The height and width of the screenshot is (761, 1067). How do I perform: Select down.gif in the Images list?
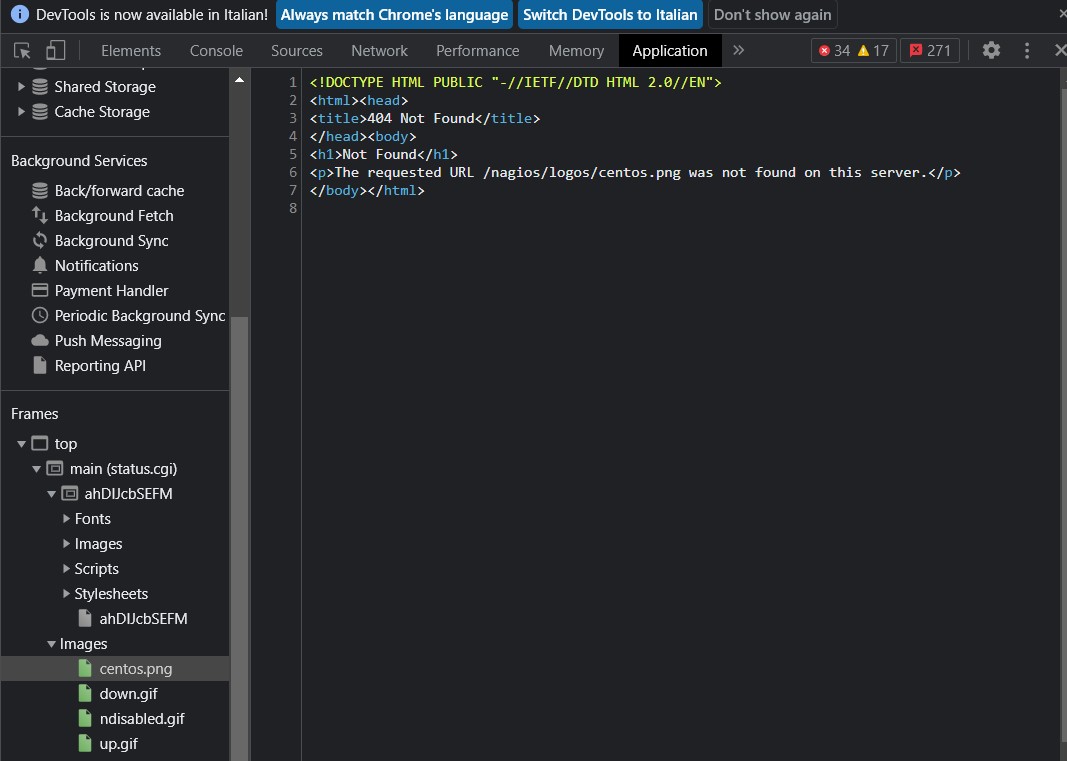click(128, 694)
